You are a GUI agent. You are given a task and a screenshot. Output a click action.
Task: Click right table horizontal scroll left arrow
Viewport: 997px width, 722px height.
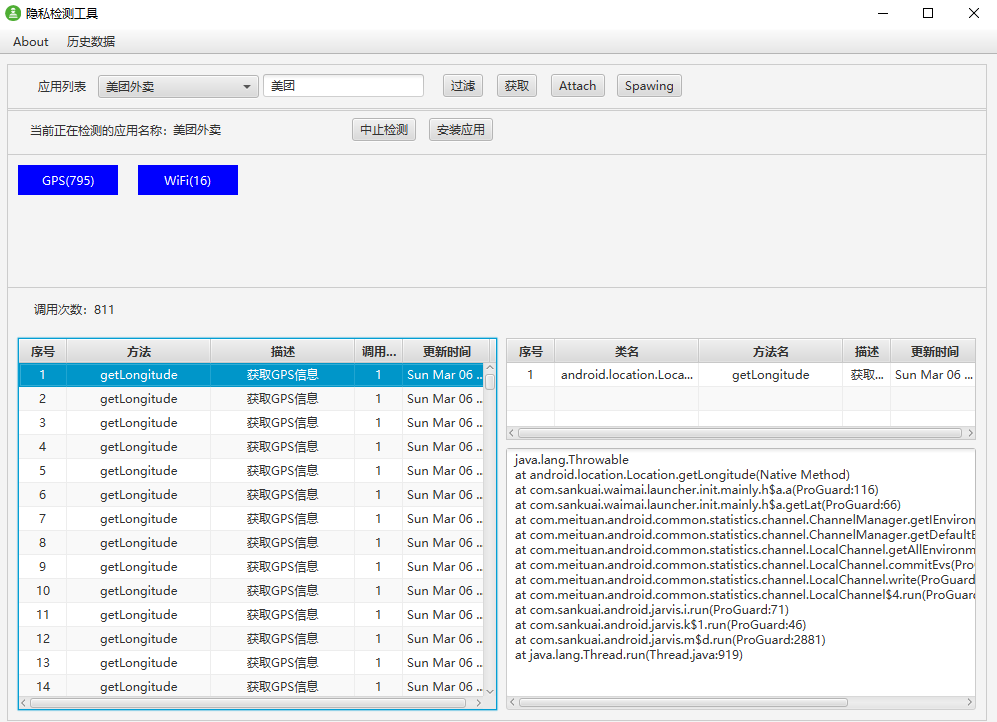[511, 433]
